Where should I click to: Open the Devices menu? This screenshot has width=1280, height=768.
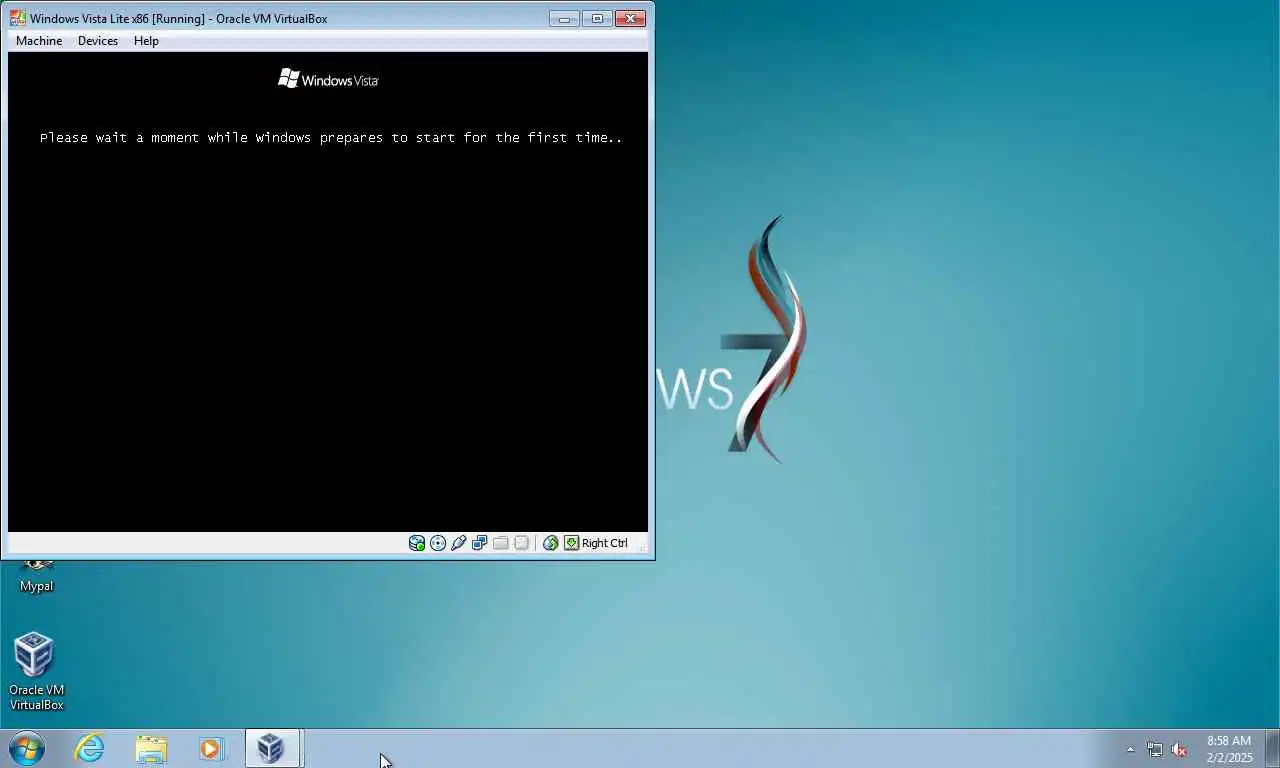98,41
